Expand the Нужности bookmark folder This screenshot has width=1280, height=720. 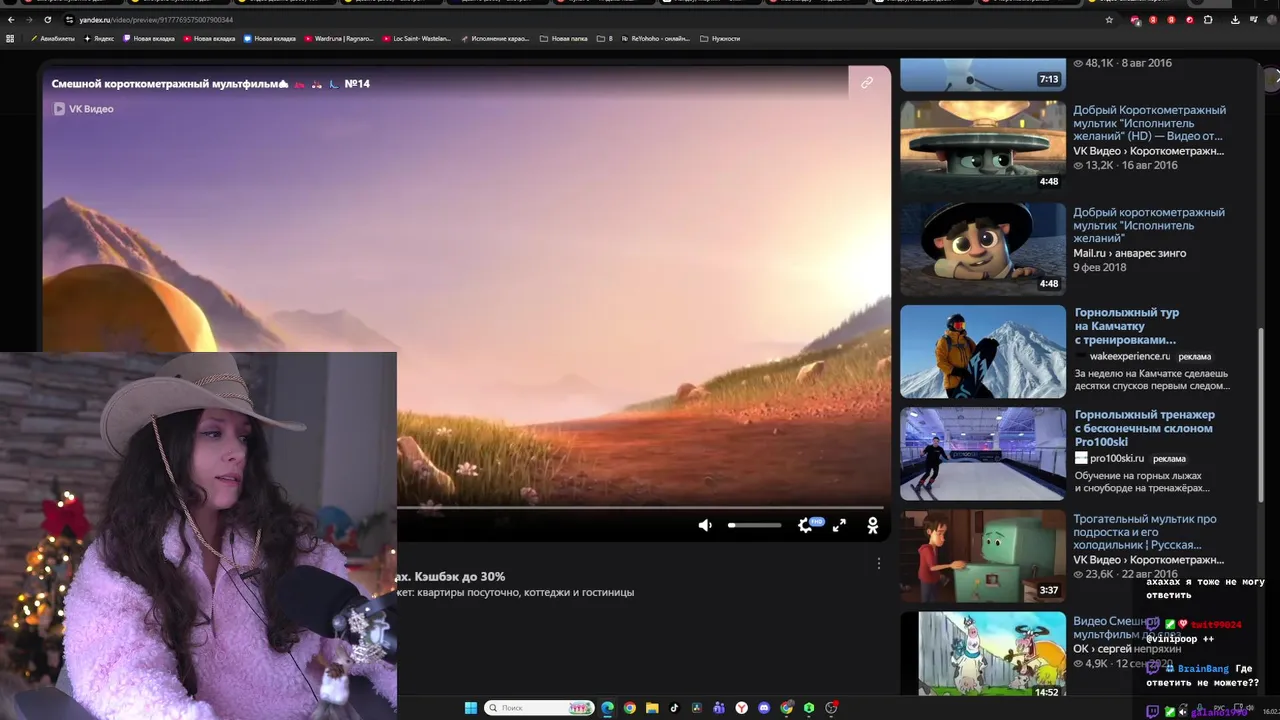pyautogui.click(x=720, y=39)
